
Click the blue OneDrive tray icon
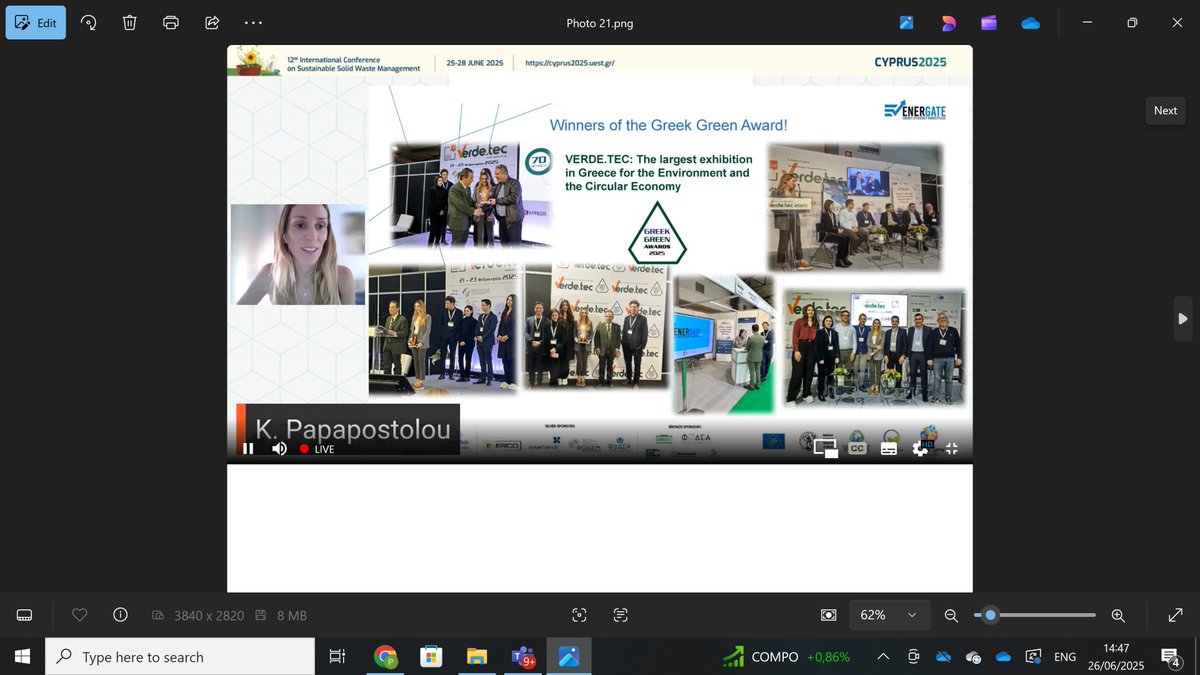tap(1004, 657)
